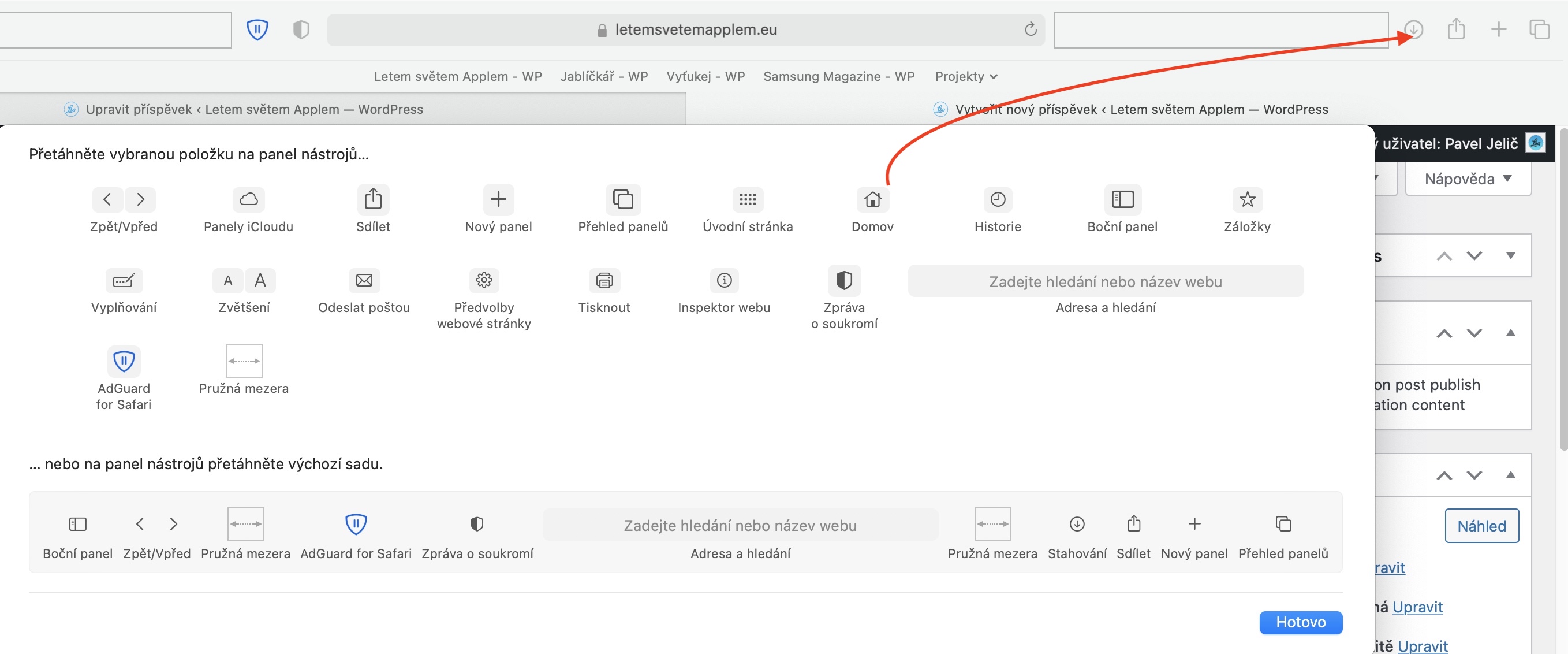Click the page reload icon in address bar
The height and width of the screenshot is (654, 1568).
coord(1030,29)
